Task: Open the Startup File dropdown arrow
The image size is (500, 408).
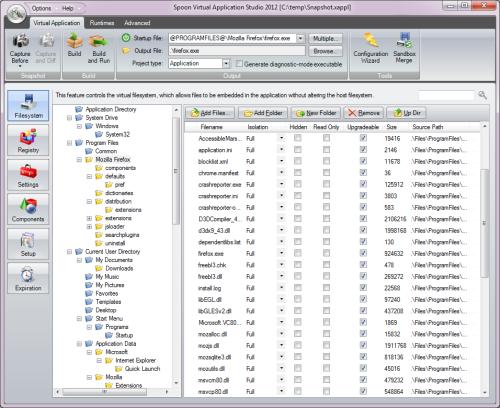Action: (300, 38)
